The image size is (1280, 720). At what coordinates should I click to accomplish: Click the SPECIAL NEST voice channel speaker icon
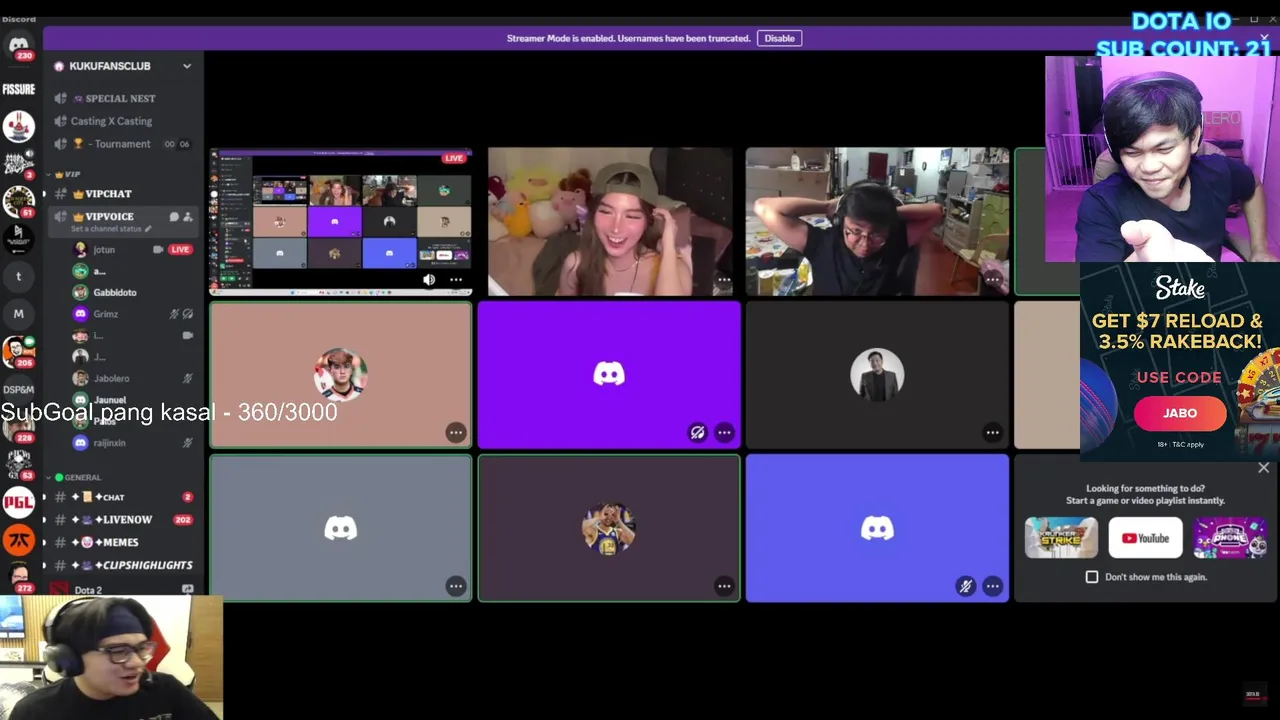[61, 98]
